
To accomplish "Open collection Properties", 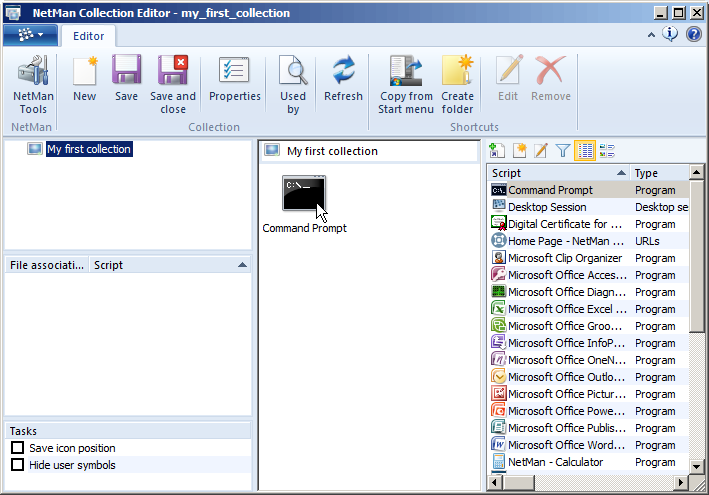I will [x=235, y=78].
